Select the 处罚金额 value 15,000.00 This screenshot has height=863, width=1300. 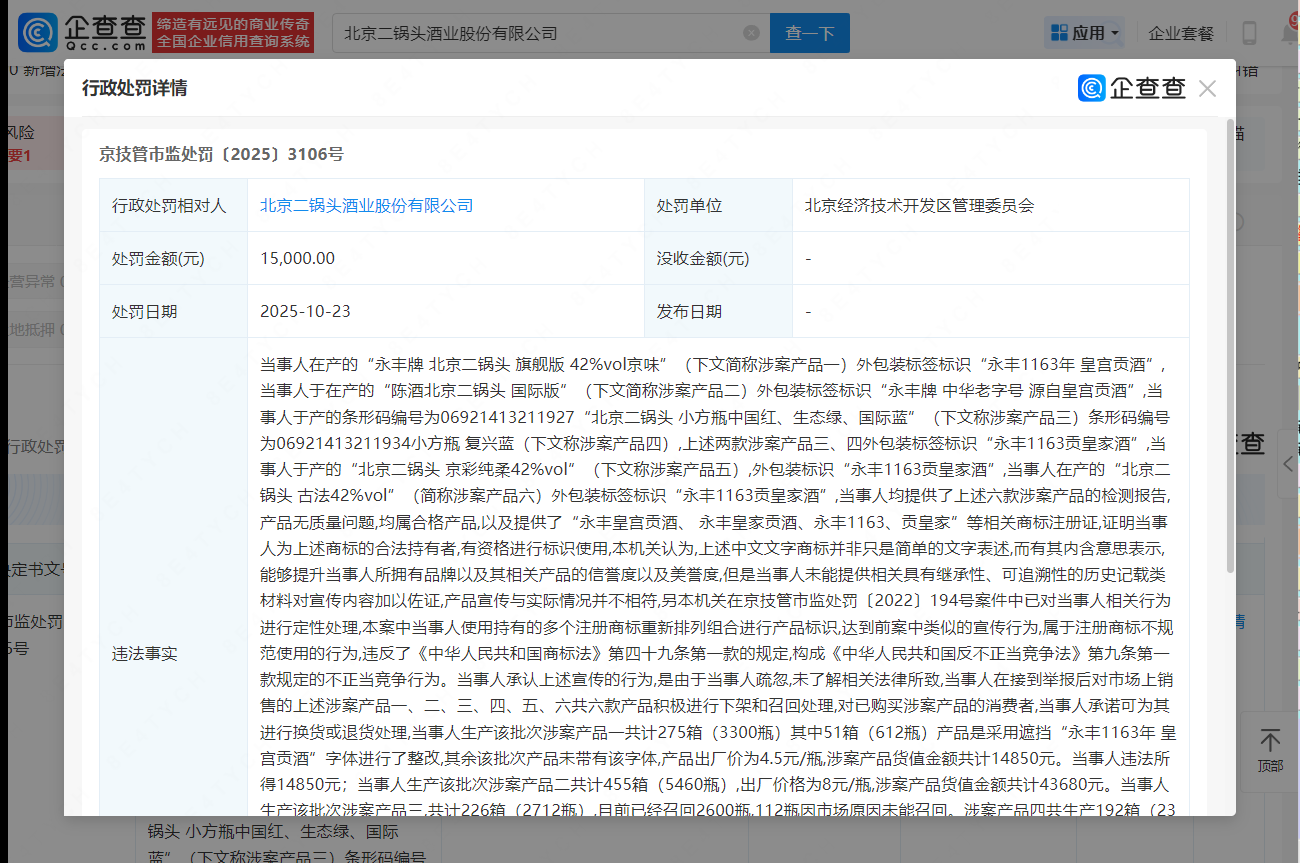point(297,258)
